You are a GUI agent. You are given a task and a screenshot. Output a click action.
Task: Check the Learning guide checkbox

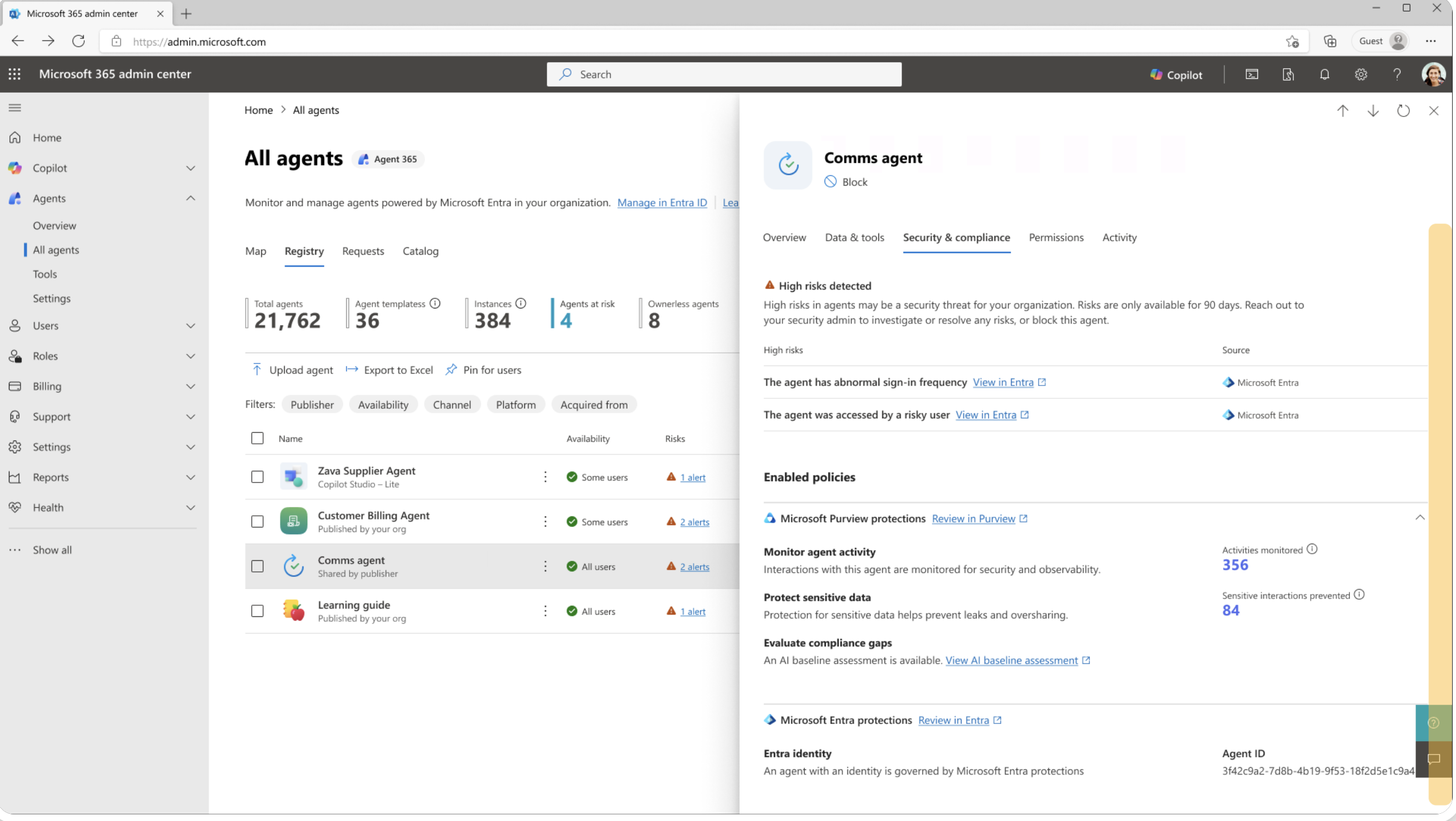(x=257, y=611)
